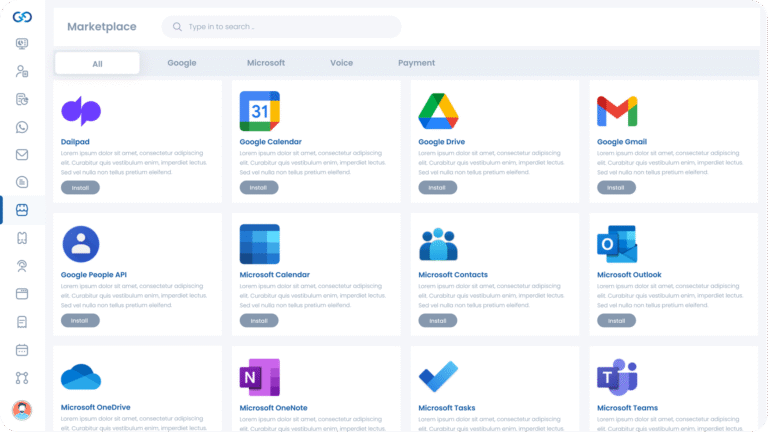Open the dashboard monitor icon in sidebar

point(22,44)
